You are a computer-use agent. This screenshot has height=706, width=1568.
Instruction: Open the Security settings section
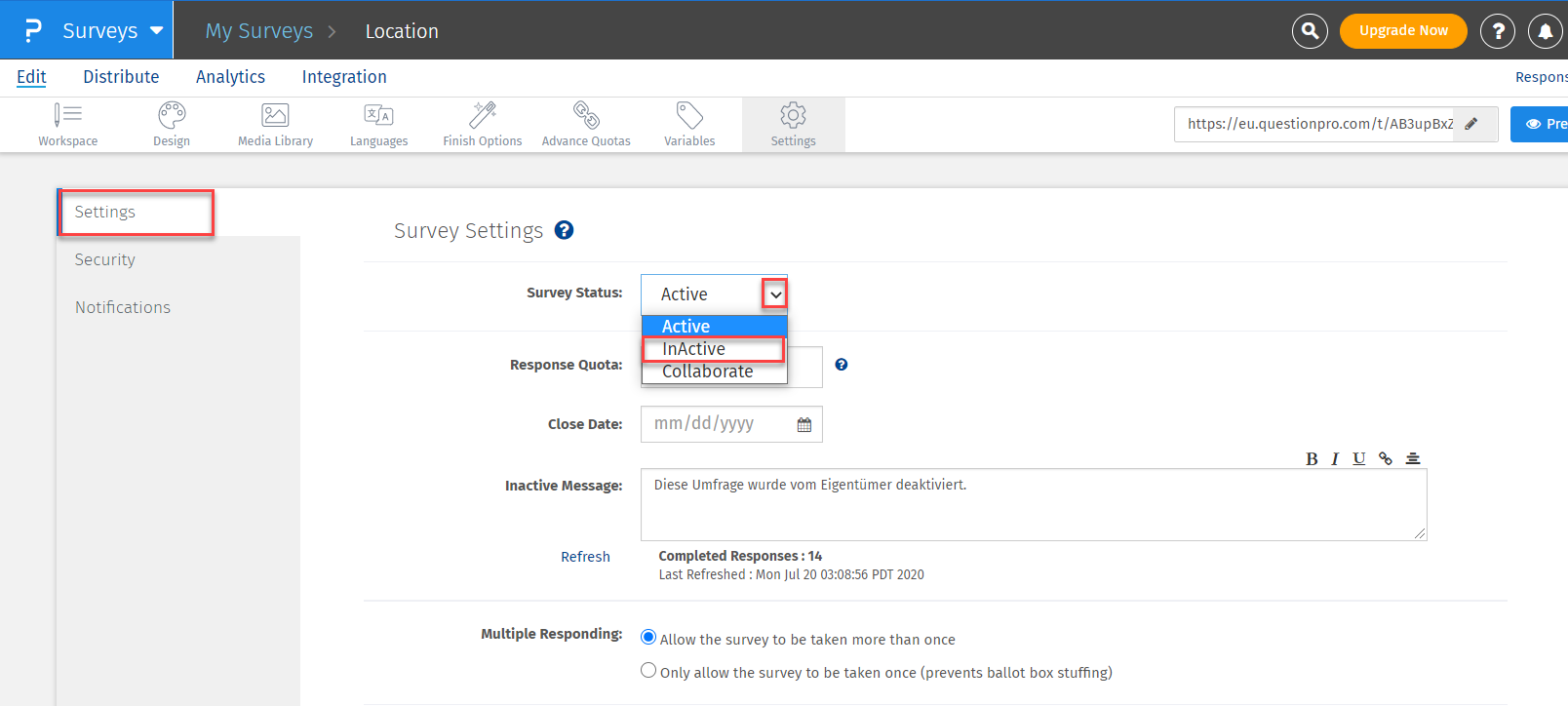click(x=105, y=259)
